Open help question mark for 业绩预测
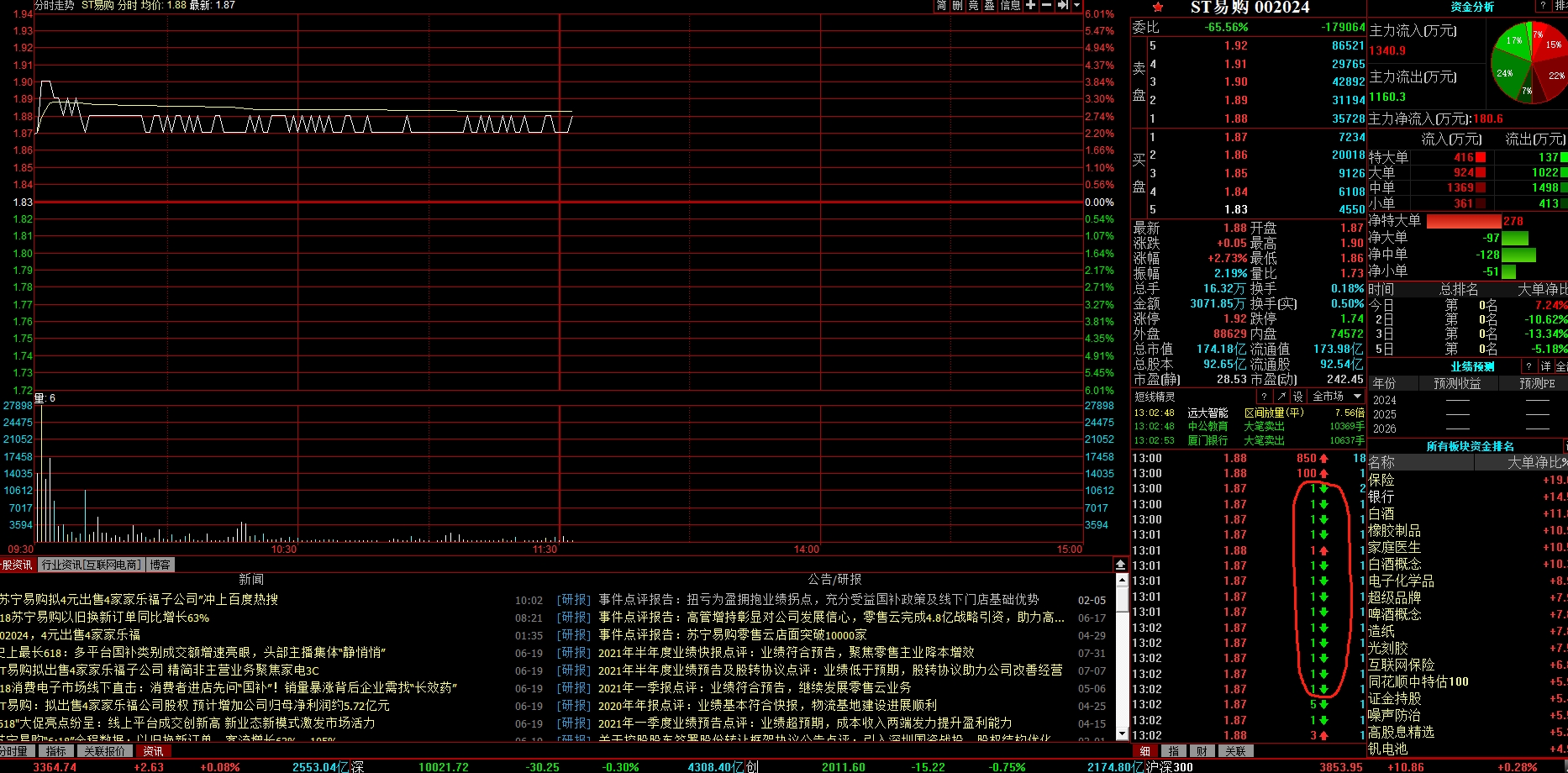 (x=1529, y=366)
